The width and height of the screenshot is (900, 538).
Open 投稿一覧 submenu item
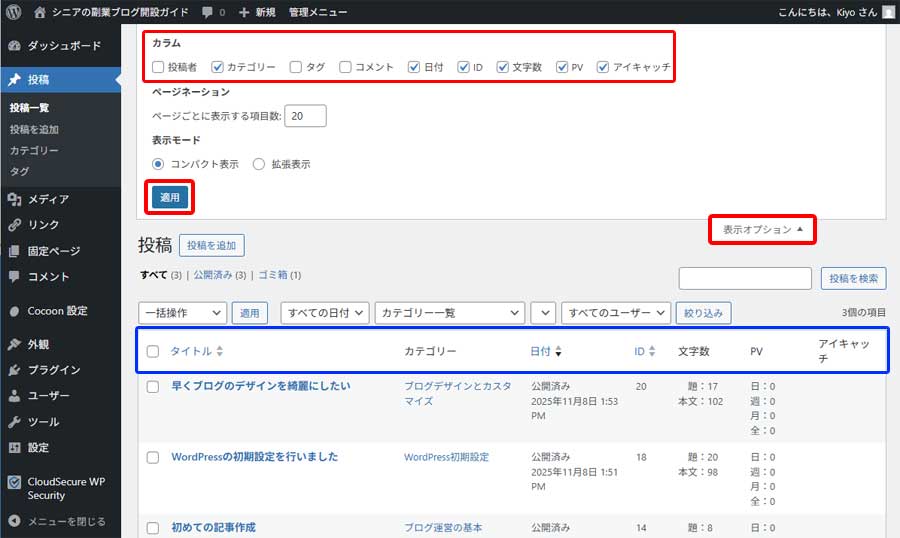tap(29, 108)
